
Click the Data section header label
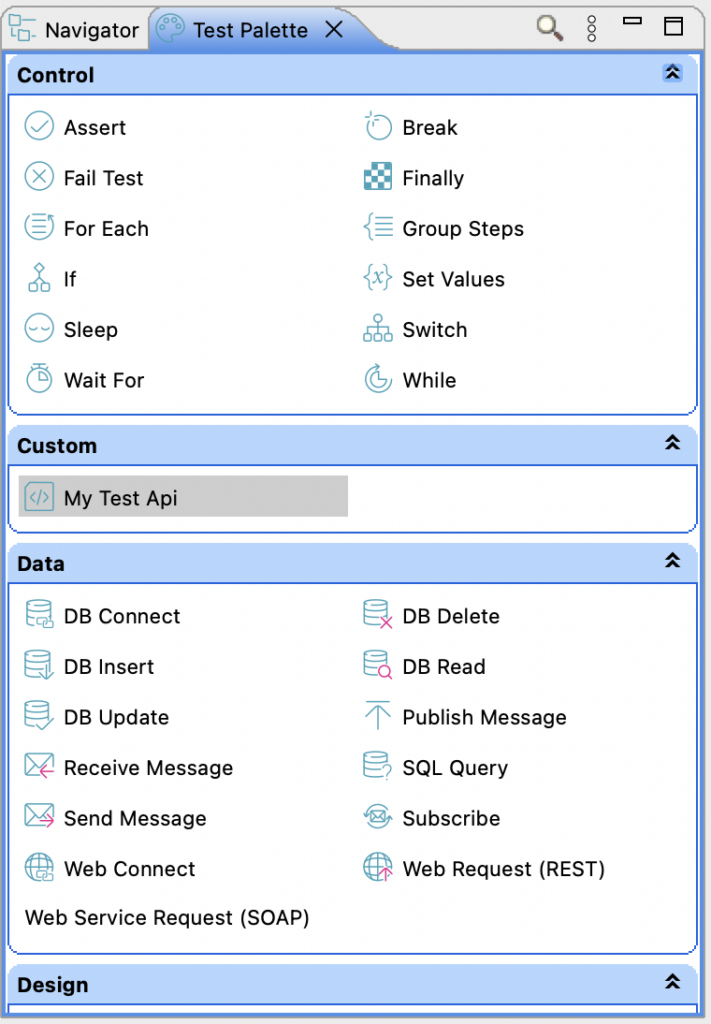pos(40,564)
